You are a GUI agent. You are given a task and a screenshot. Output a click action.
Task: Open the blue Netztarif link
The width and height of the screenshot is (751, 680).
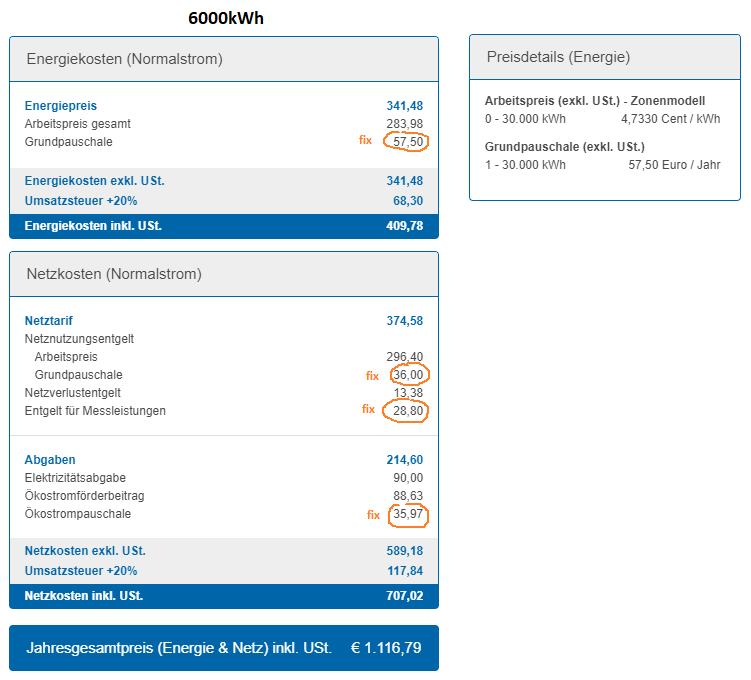(51, 321)
